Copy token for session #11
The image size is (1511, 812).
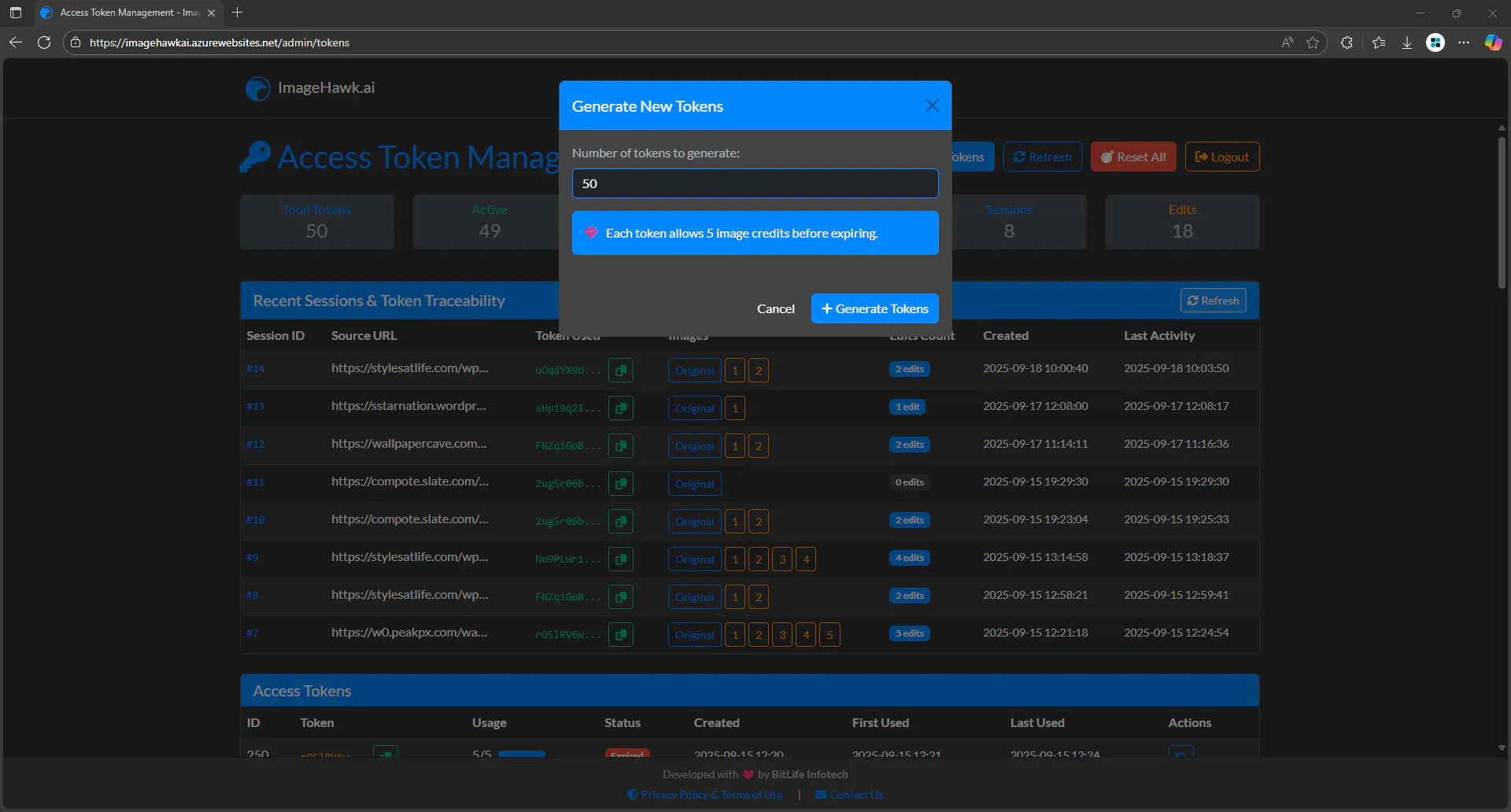(x=621, y=483)
